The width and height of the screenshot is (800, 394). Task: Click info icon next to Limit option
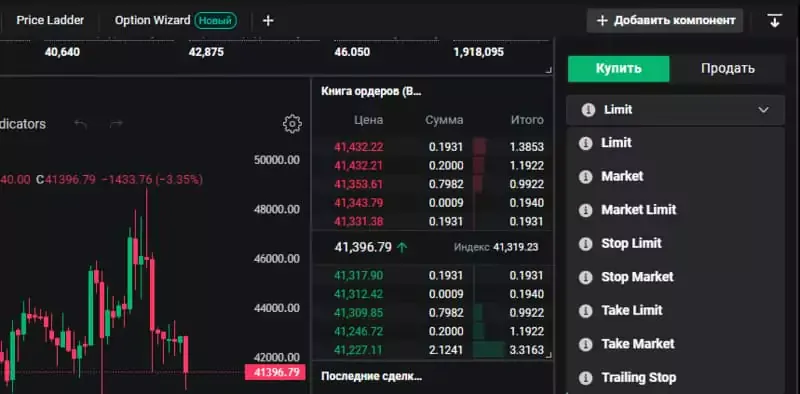586,143
